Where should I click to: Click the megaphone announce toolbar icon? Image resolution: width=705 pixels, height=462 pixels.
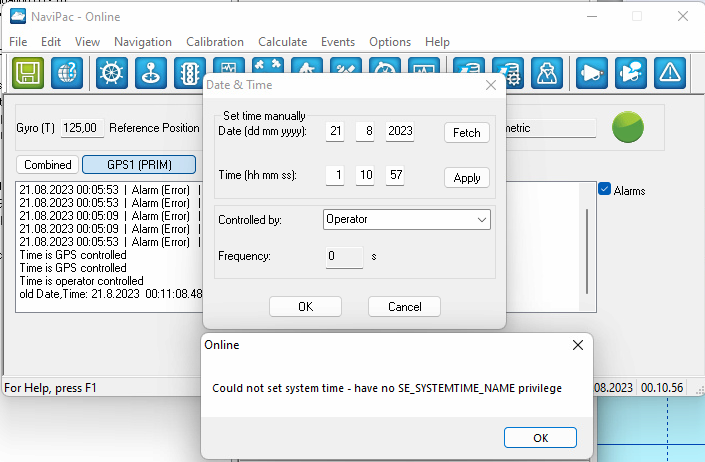tap(592, 73)
